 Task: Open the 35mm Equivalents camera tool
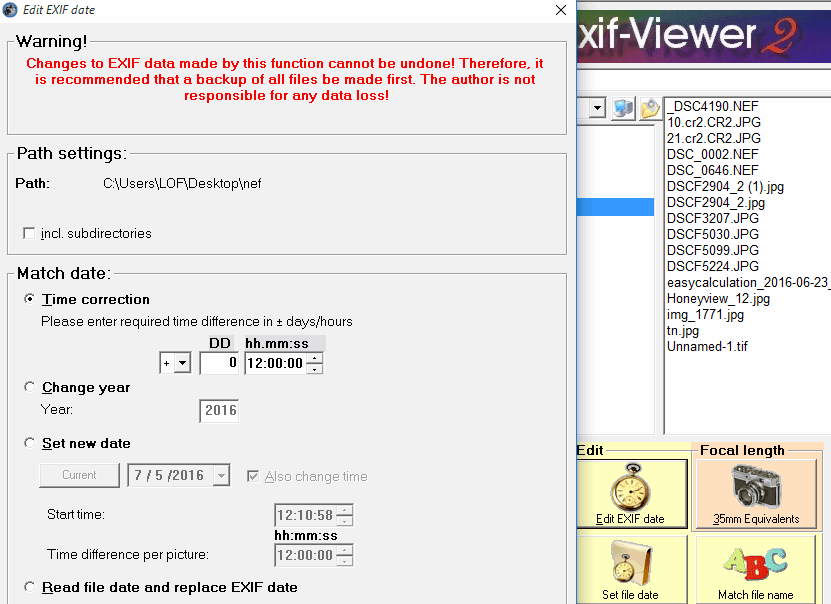(756, 494)
